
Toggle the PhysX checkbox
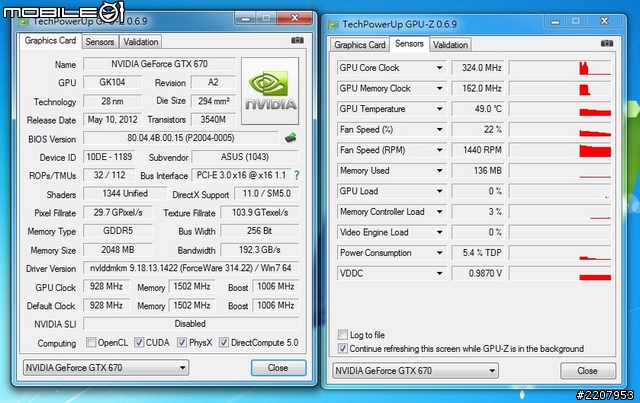click(182, 342)
